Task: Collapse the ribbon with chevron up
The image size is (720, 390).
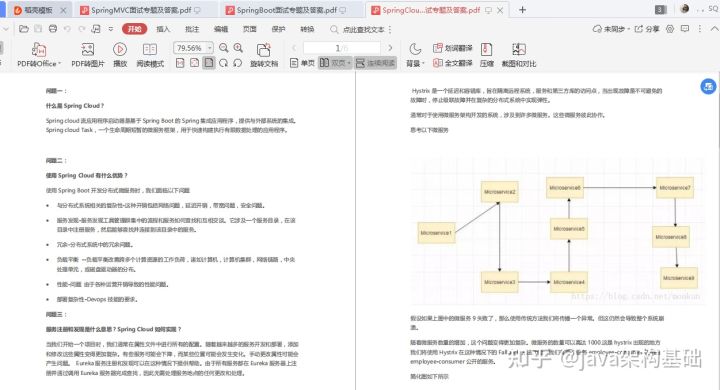Action: pyautogui.click(x=714, y=29)
